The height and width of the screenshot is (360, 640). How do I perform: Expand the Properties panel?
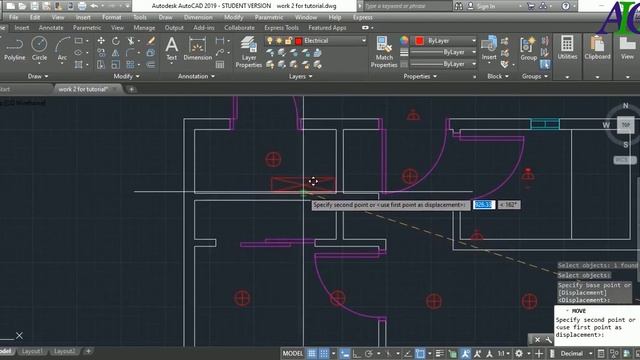point(420,76)
